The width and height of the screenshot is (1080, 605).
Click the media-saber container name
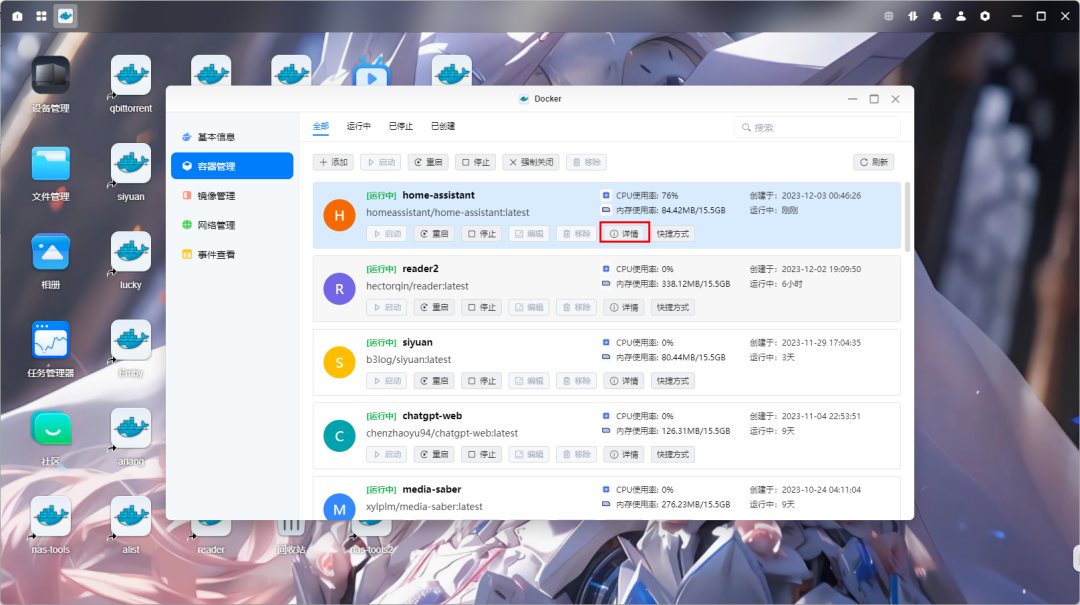click(432, 489)
